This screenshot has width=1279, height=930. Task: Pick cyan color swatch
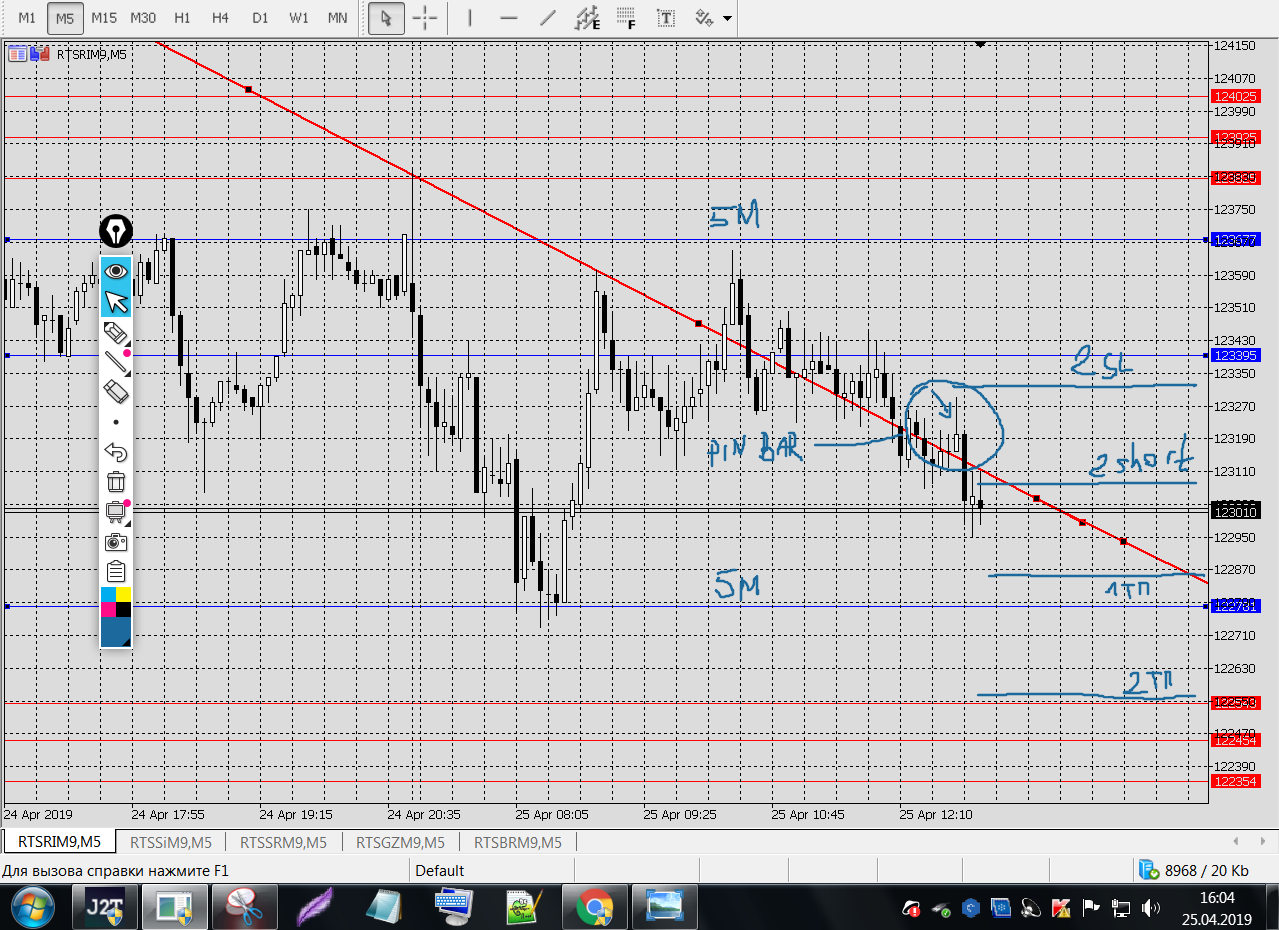pyautogui.click(x=109, y=595)
